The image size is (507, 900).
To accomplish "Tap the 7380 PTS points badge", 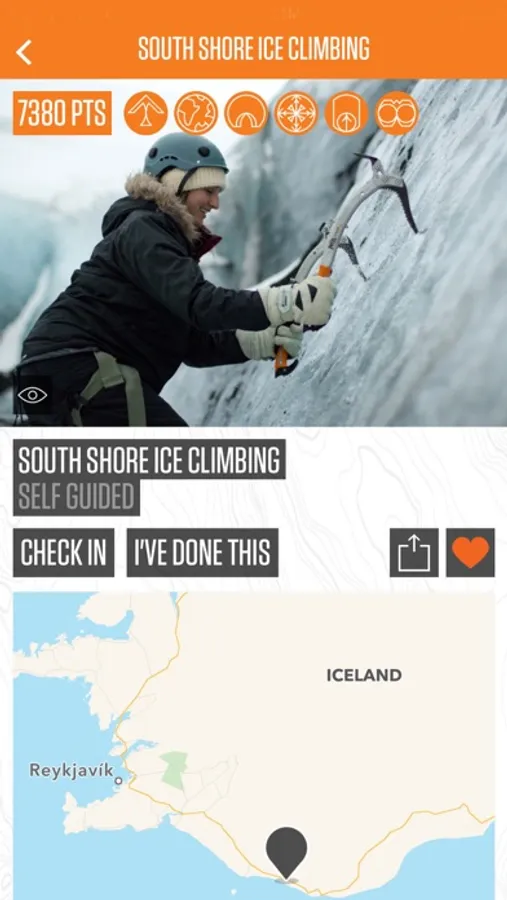I will 62,113.
